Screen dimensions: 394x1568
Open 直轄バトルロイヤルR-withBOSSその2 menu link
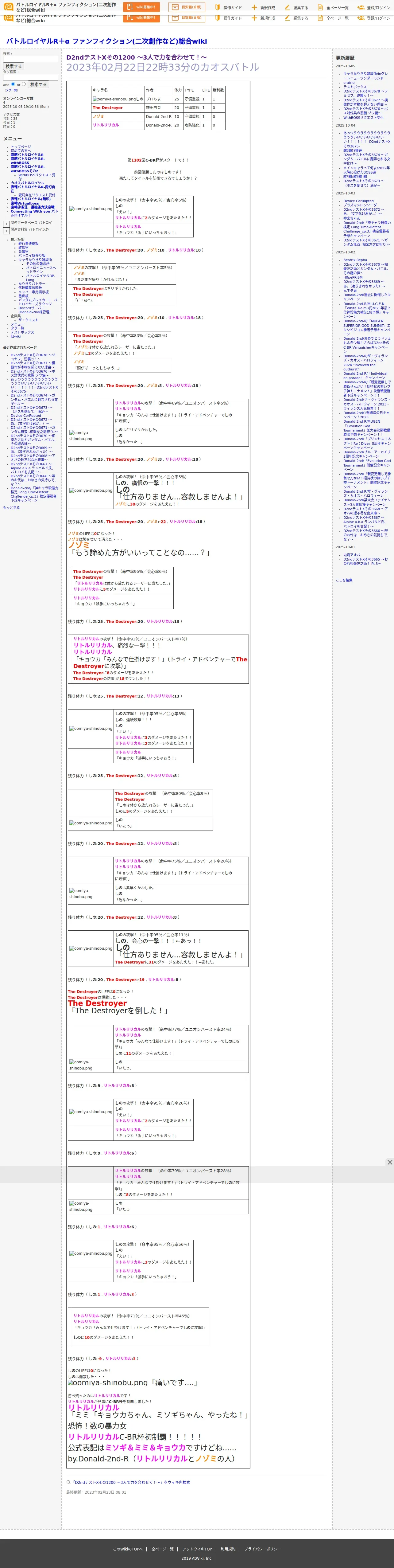(x=27, y=169)
